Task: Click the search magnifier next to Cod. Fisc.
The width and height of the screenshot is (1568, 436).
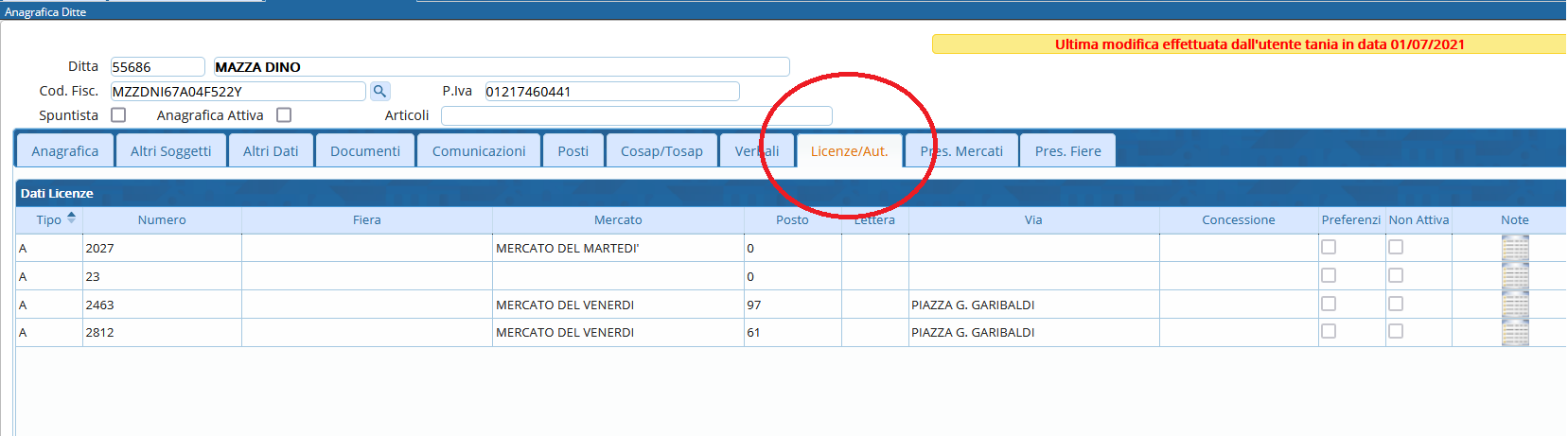Action: click(379, 92)
